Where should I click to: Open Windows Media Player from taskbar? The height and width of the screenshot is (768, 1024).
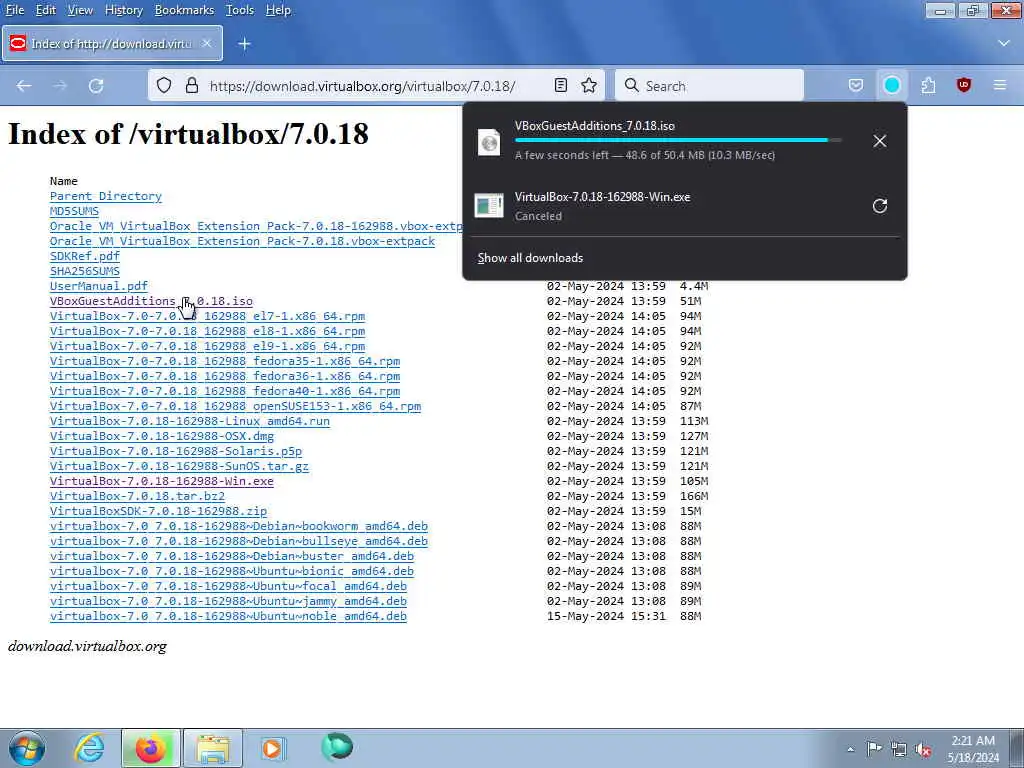tap(272, 748)
